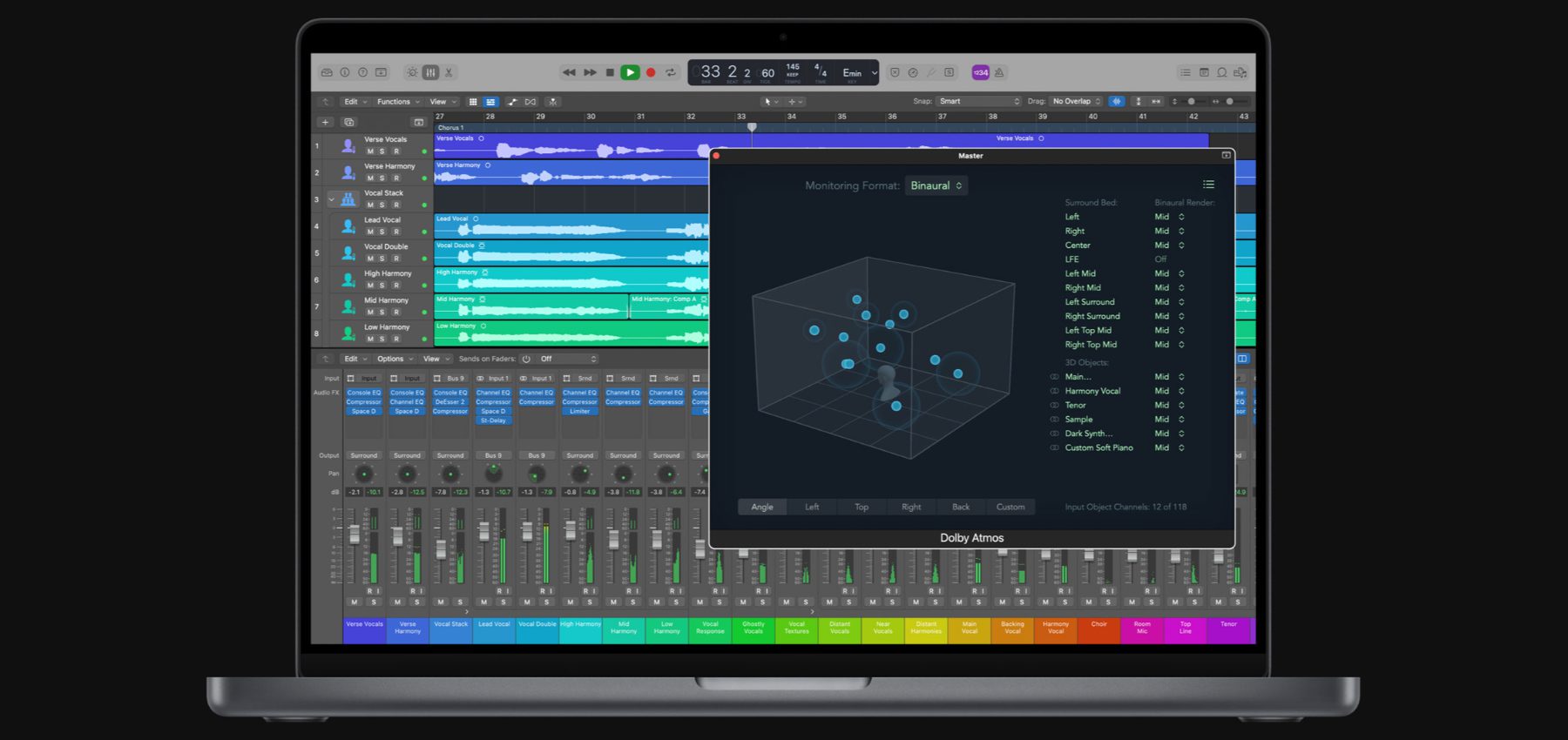This screenshot has width=1568, height=740.
Task: Start recording with the red Record button
Action: (x=651, y=72)
